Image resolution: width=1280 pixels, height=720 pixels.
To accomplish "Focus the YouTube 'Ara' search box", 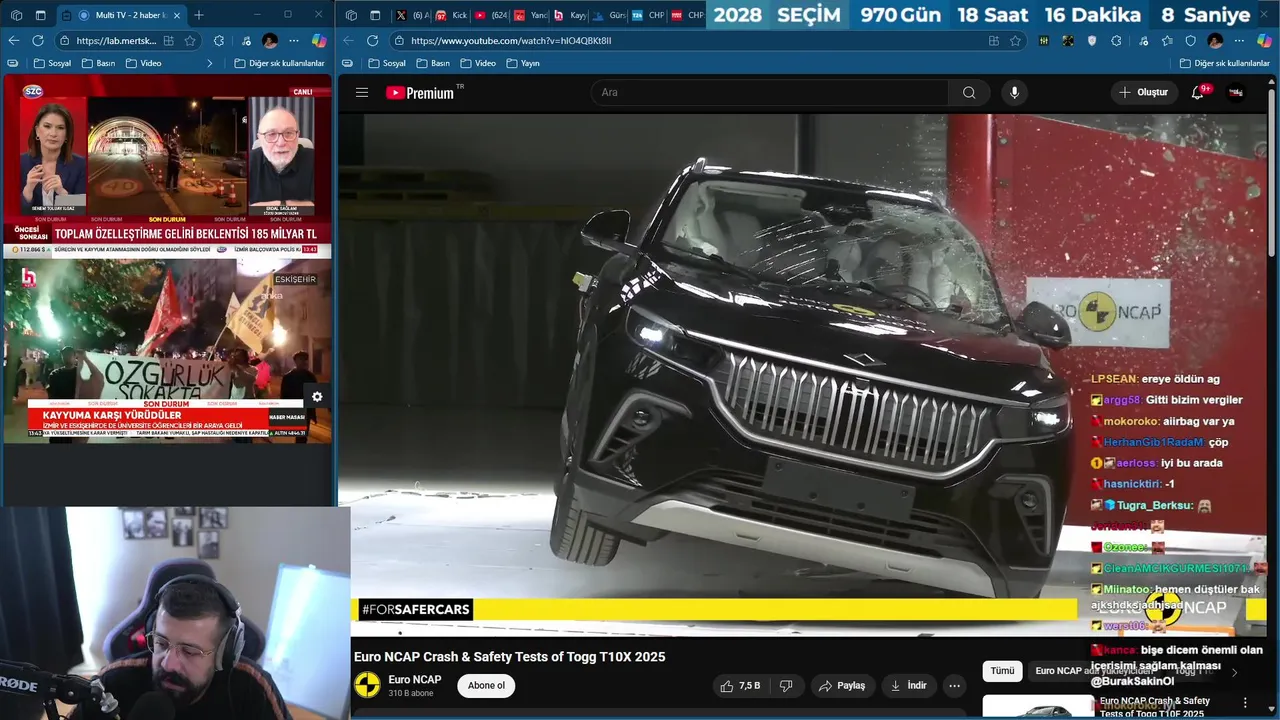I will [x=770, y=92].
